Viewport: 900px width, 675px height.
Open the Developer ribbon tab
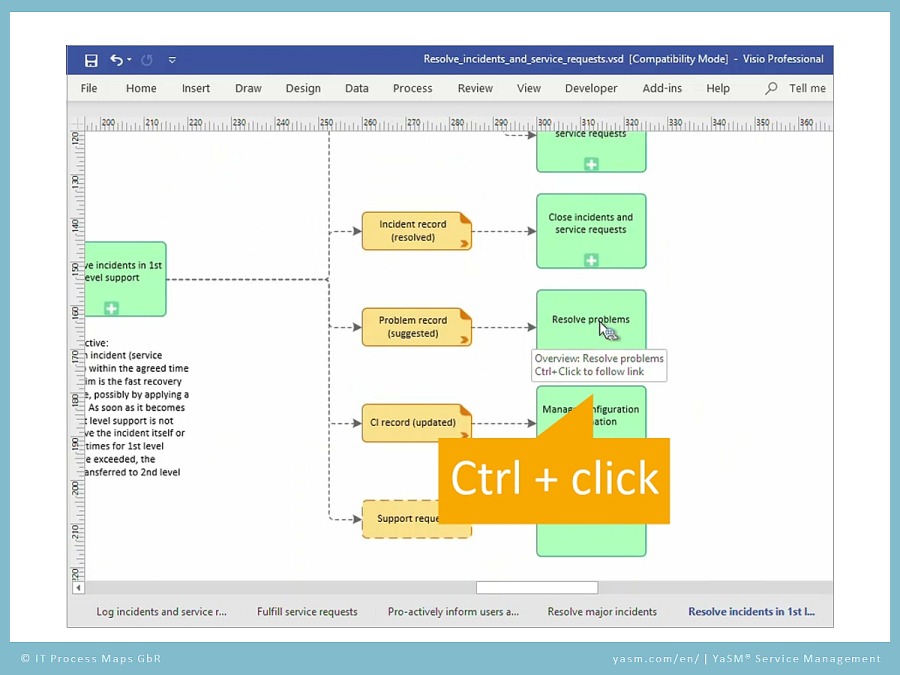[x=591, y=88]
